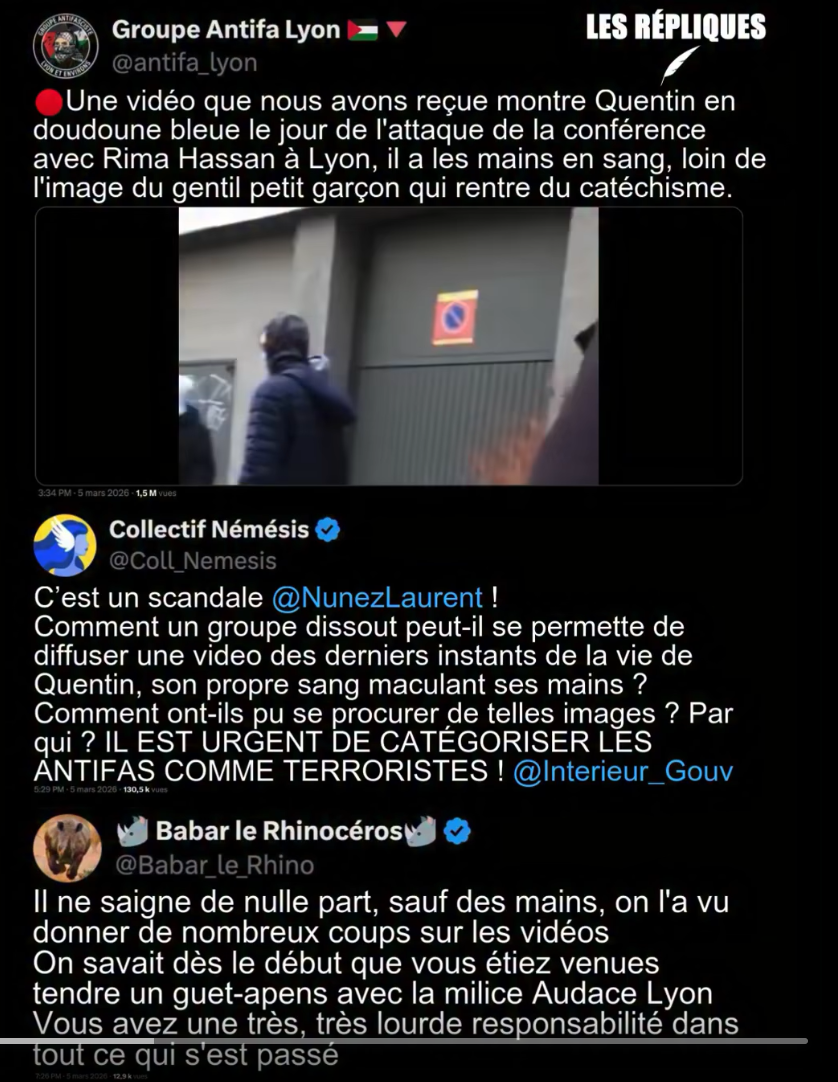This screenshot has width=838, height=1082.
Task: Visit the @antifa_lyon handle
Action: click(184, 63)
